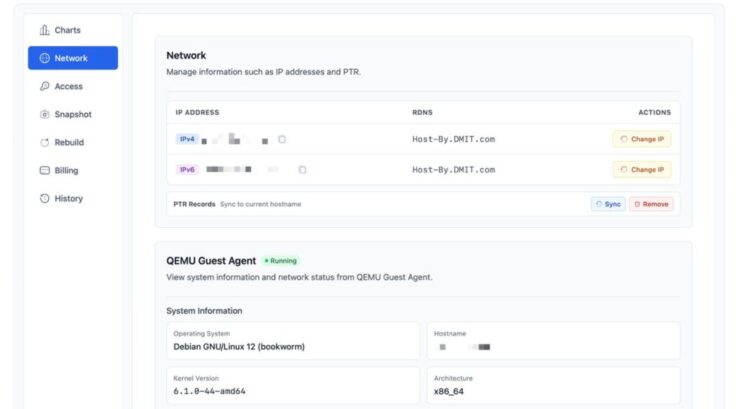The height and width of the screenshot is (409, 736).
Task: Click the Access key icon
Action: [45, 86]
